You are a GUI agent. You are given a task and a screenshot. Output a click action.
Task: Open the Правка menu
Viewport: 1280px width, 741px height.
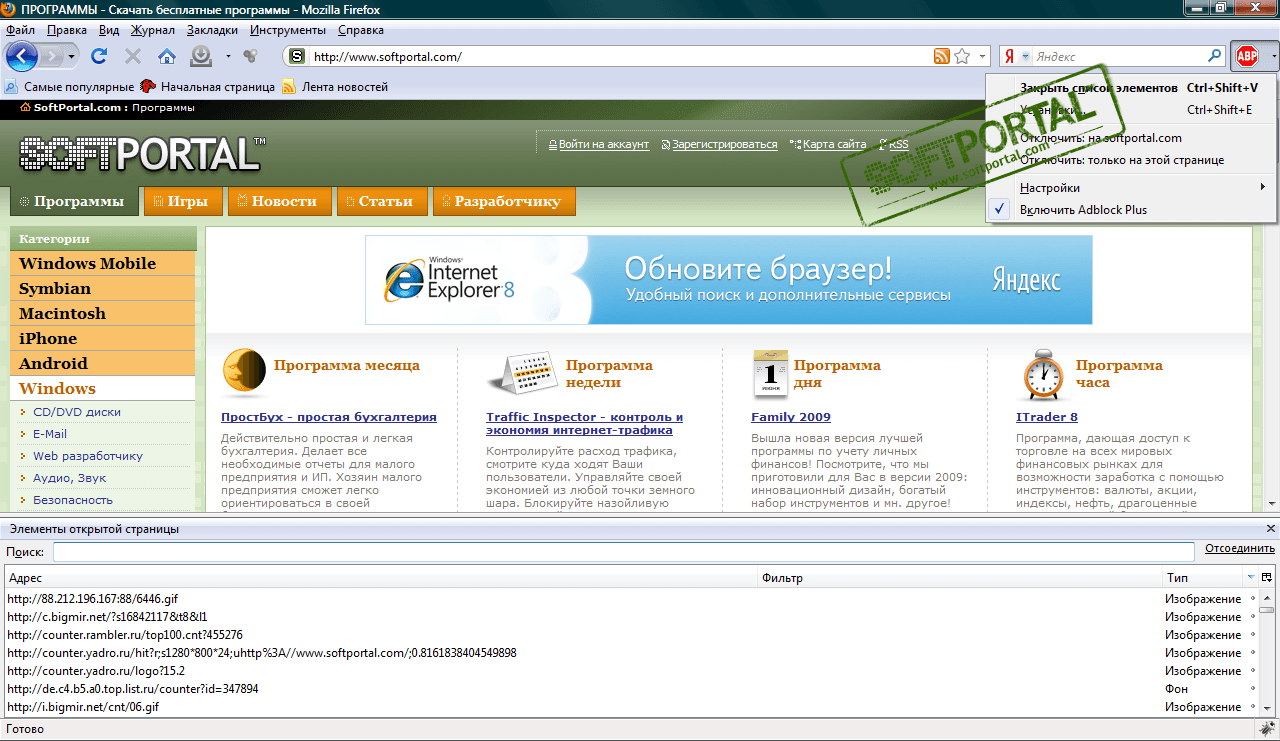(x=67, y=30)
